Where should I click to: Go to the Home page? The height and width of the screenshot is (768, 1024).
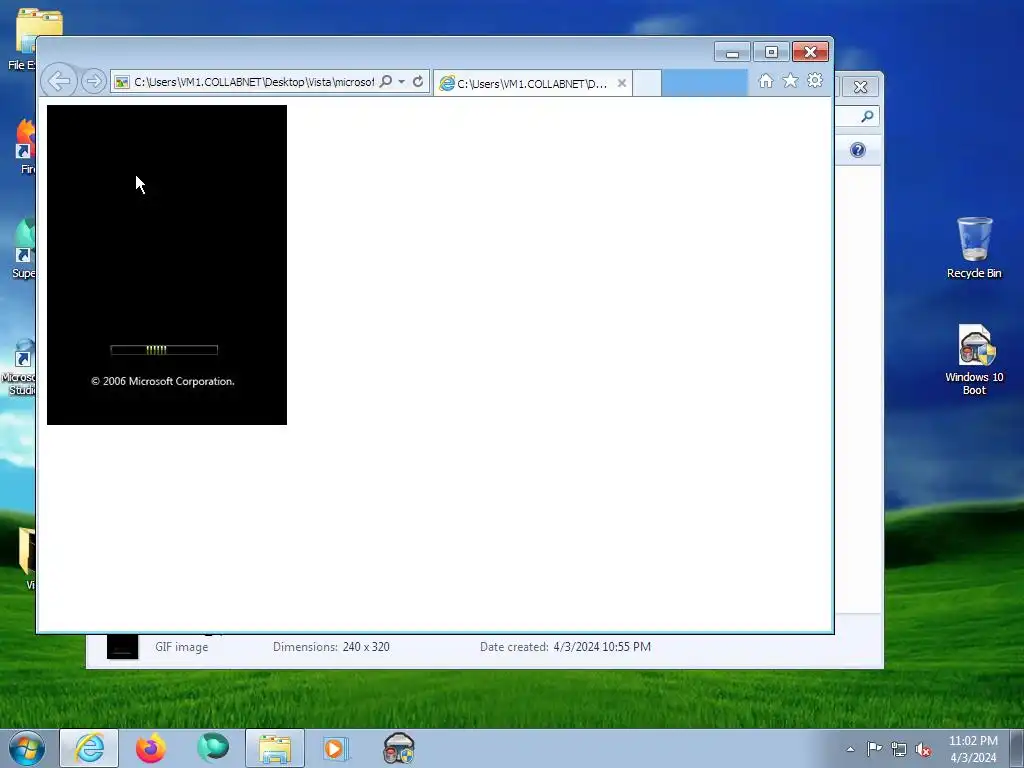click(765, 80)
